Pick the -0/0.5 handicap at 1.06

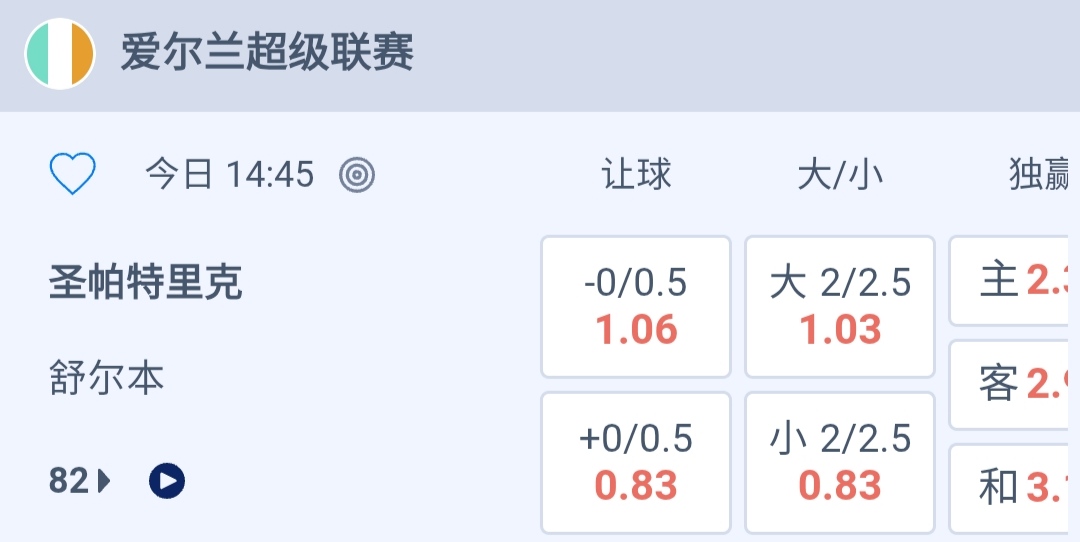click(636, 307)
